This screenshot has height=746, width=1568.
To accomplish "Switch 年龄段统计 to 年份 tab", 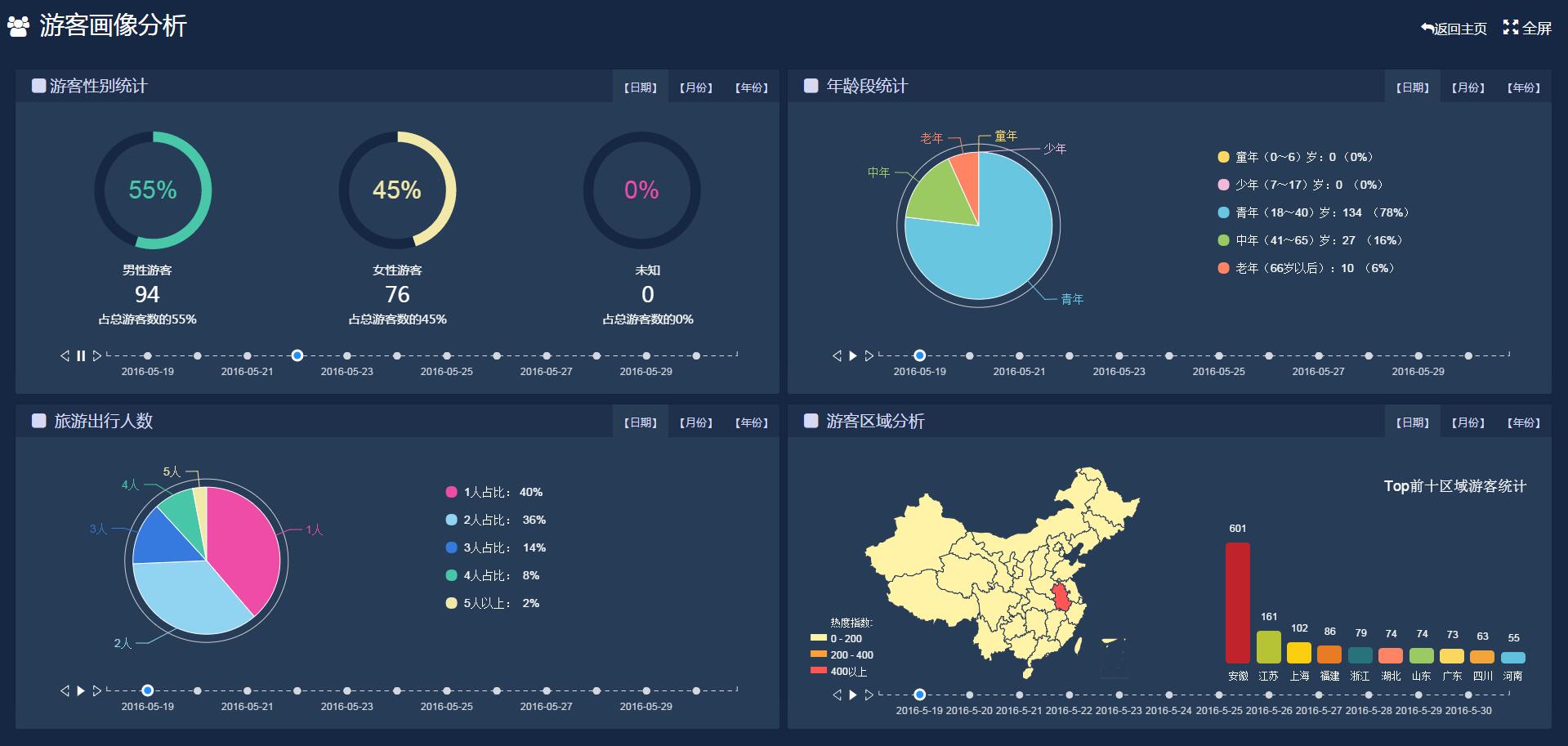I will tap(1523, 87).
